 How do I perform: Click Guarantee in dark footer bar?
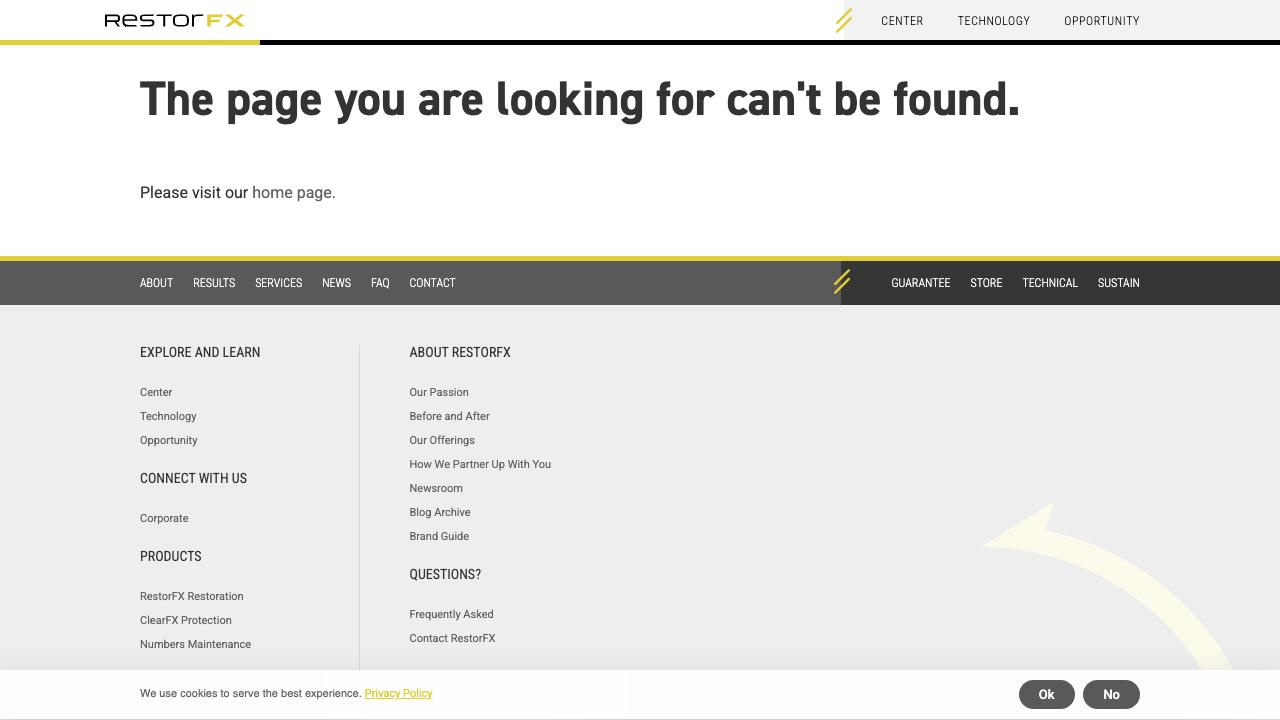[920, 283]
